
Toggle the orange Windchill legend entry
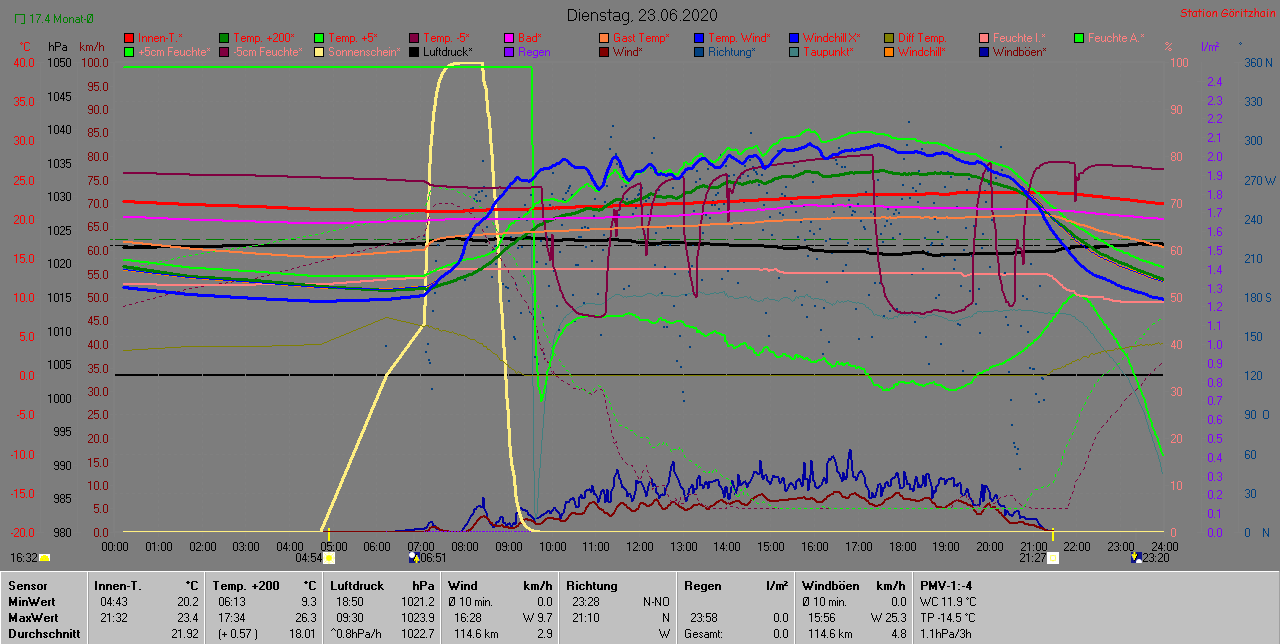[917, 52]
